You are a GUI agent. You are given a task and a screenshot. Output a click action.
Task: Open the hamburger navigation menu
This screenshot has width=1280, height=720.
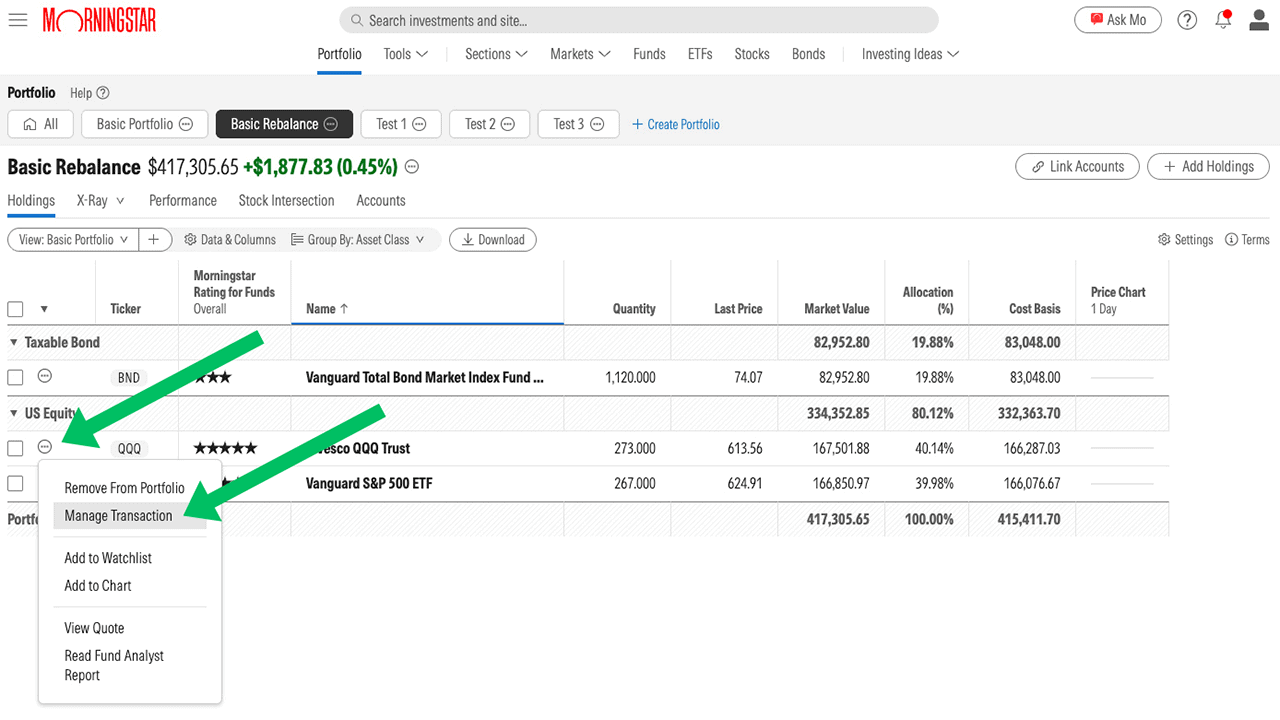[18, 19]
